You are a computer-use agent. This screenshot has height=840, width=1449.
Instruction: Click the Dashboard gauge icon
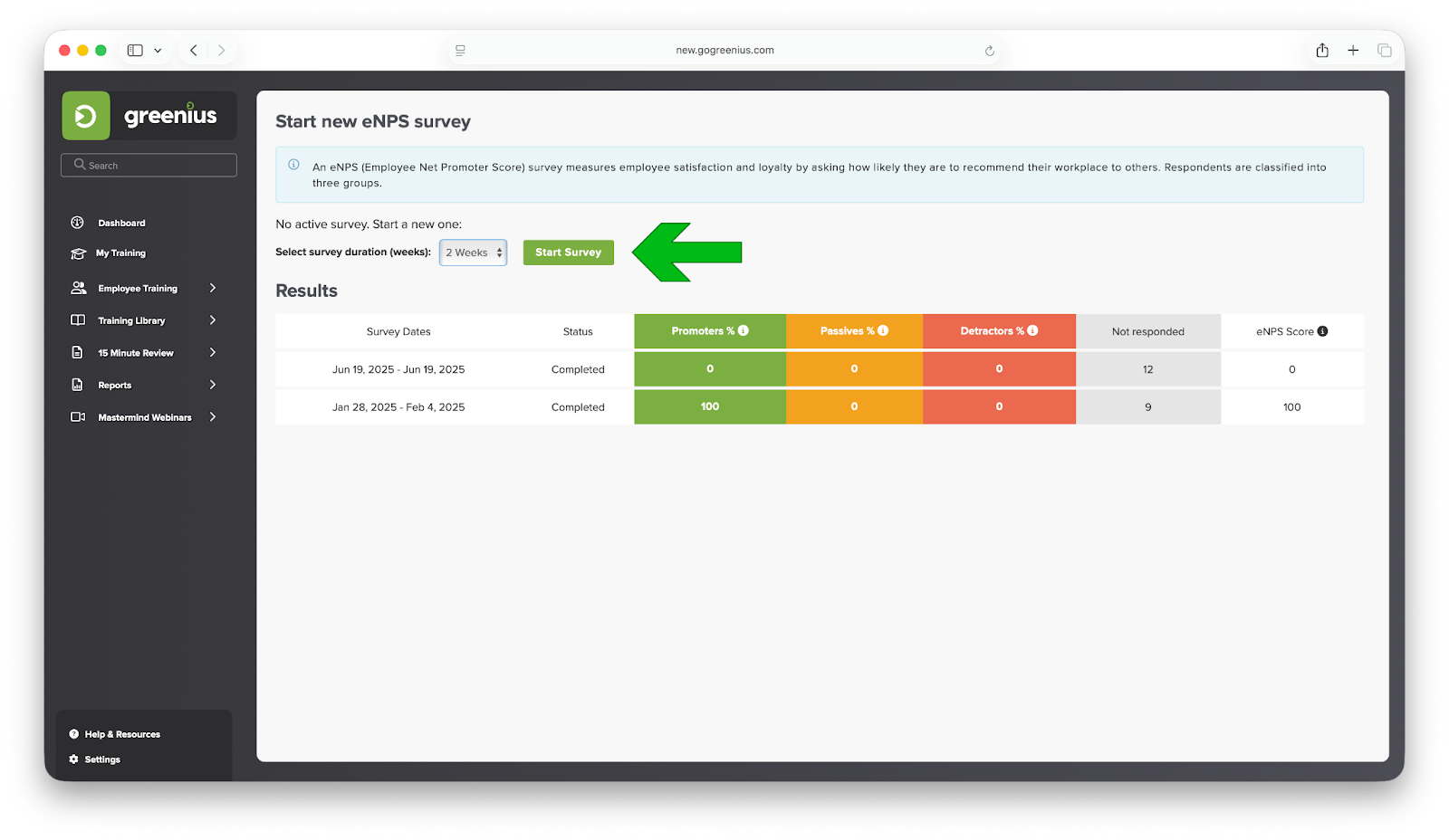[x=78, y=223]
